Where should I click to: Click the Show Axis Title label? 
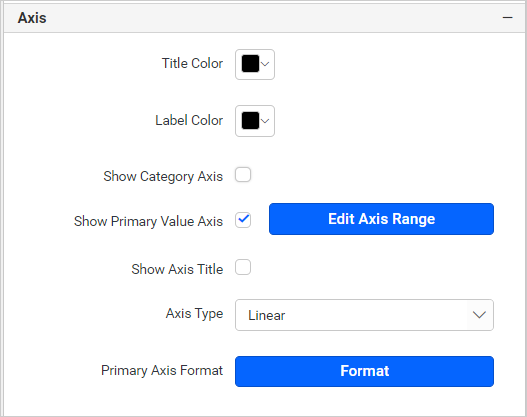click(177, 269)
